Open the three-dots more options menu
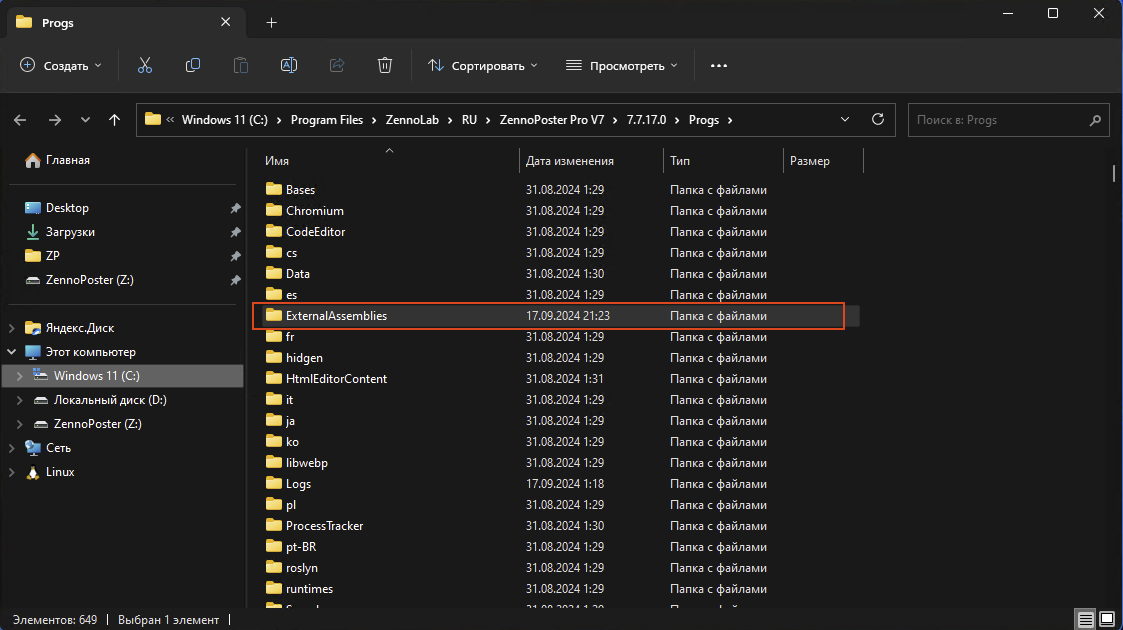This screenshot has width=1123, height=630. (718, 65)
